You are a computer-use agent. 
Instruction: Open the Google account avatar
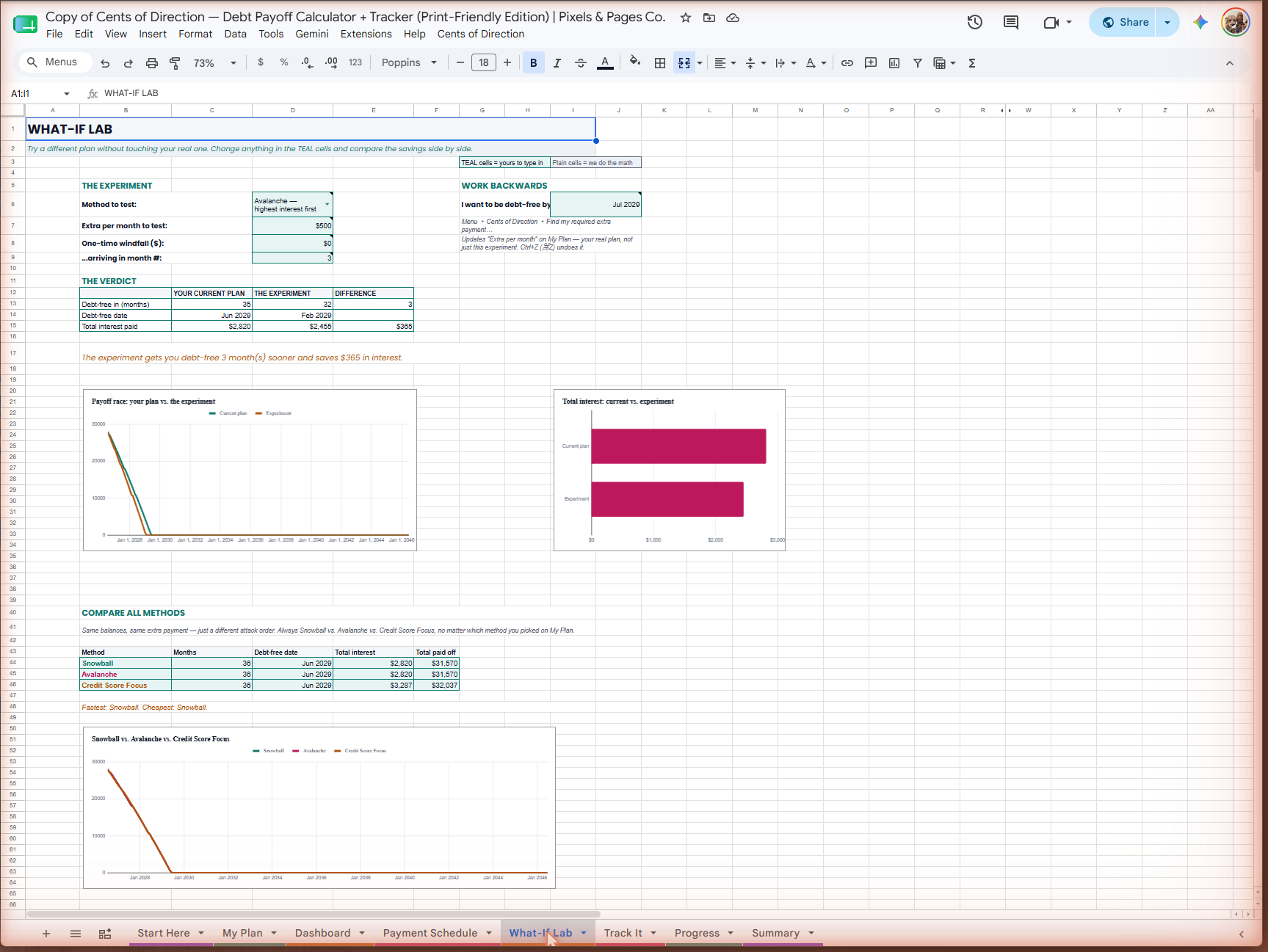click(1236, 22)
